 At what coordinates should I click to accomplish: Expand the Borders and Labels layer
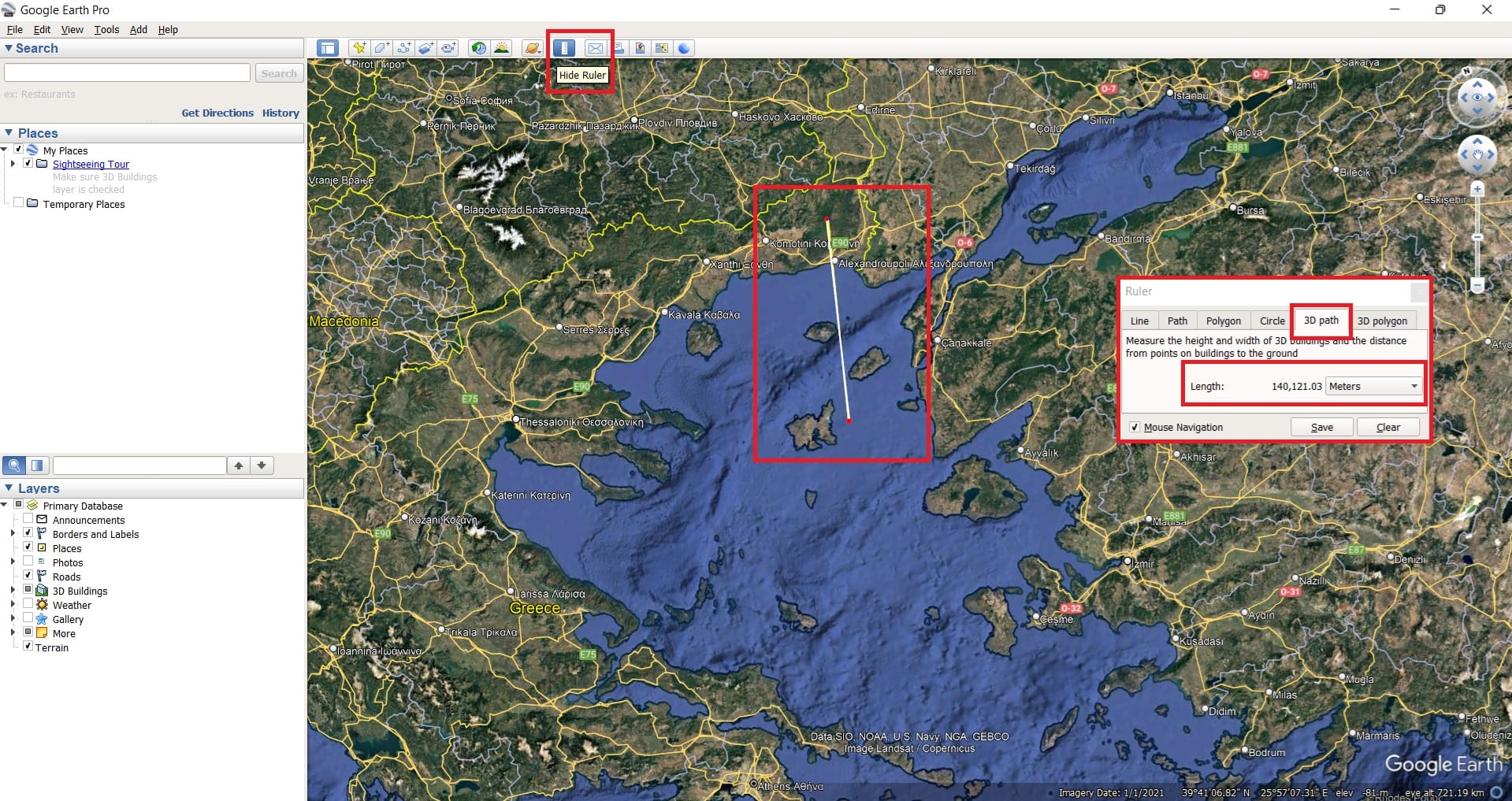13,534
